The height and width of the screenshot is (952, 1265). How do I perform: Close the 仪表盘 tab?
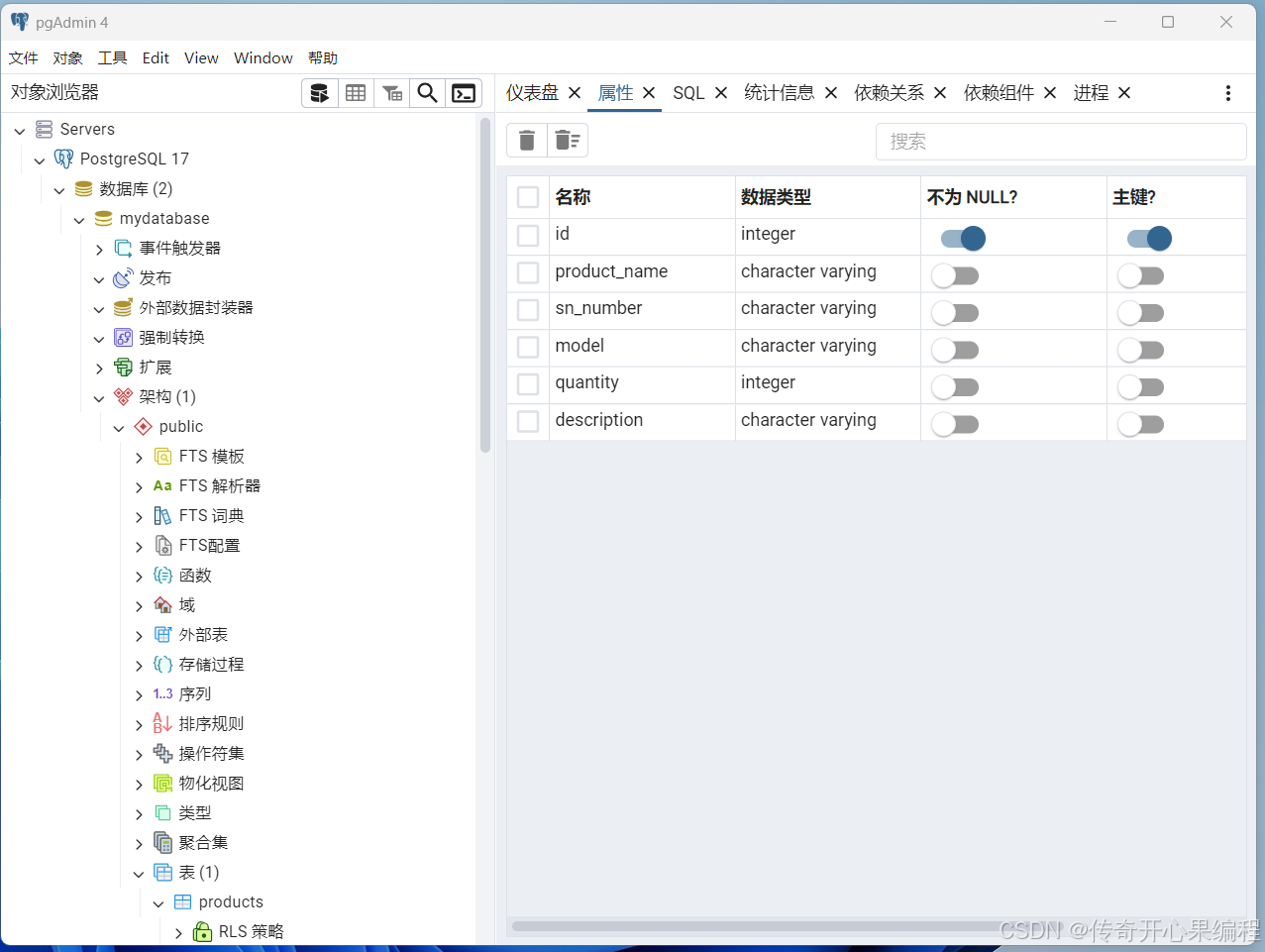click(x=575, y=92)
